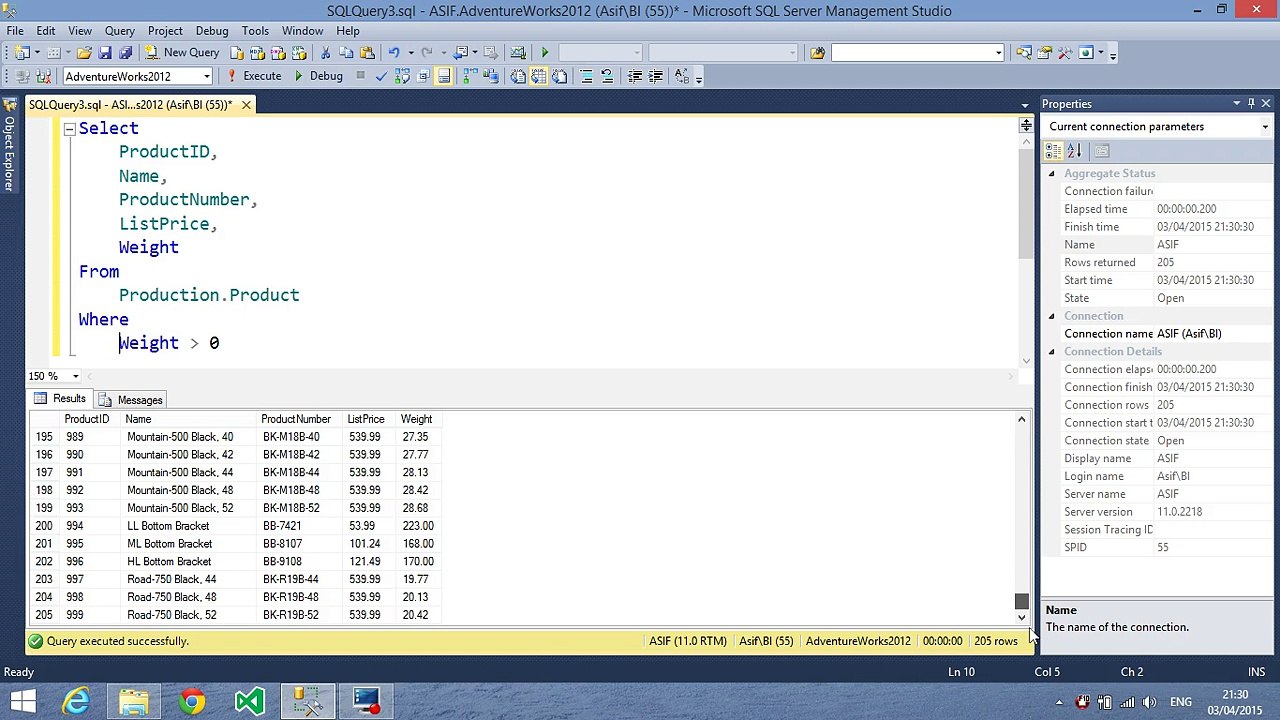Click Display Estimated Execution Plan icon
Viewport: 1280px width, 720px height.
[402, 76]
